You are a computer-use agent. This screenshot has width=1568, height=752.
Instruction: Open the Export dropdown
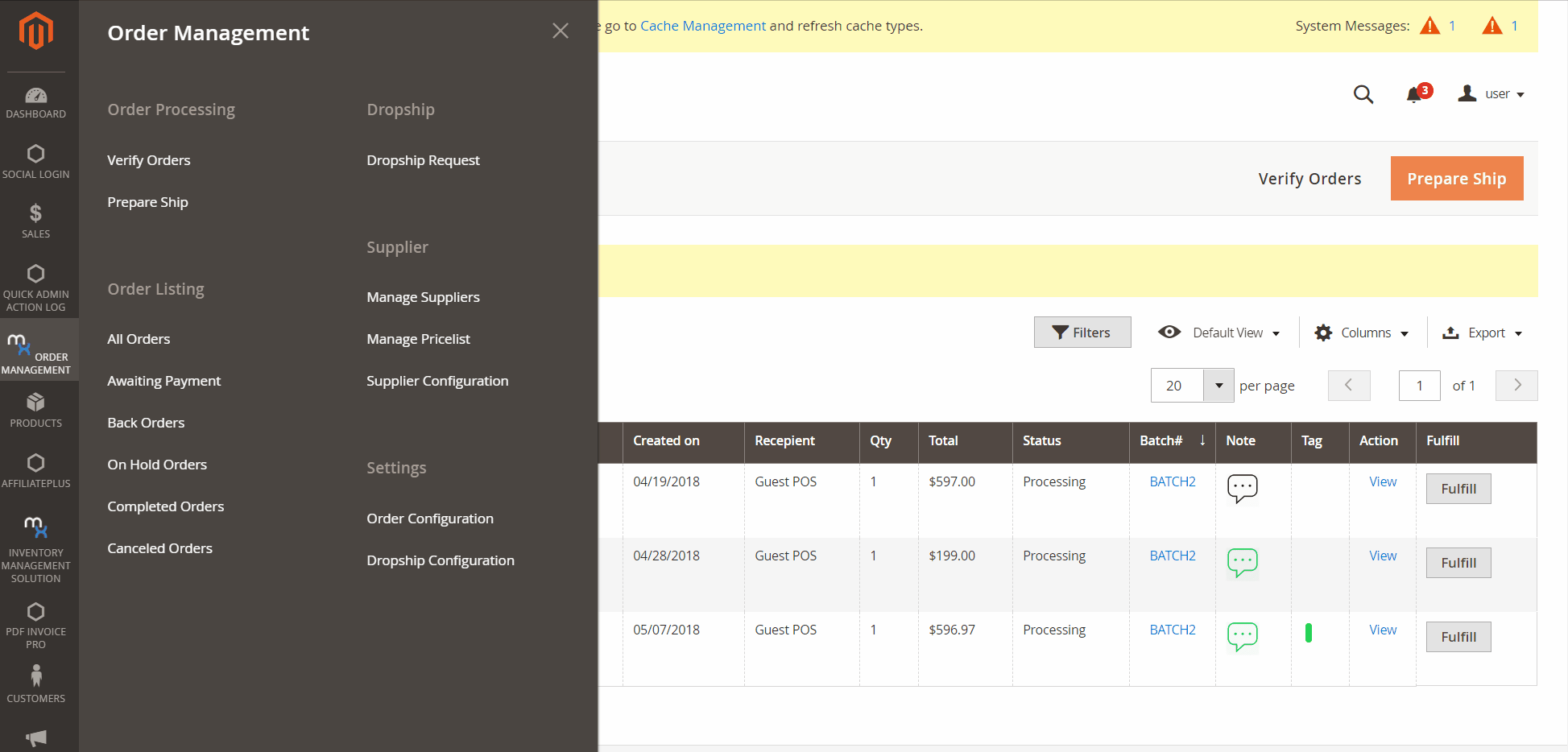coord(1482,333)
